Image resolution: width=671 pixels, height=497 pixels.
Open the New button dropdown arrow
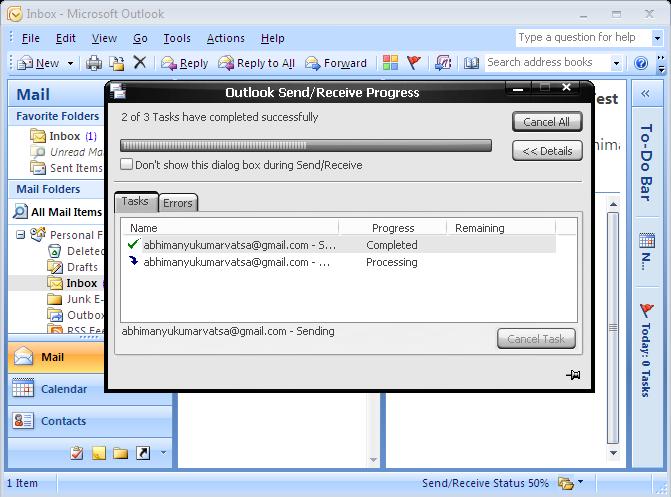tap(70, 64)
